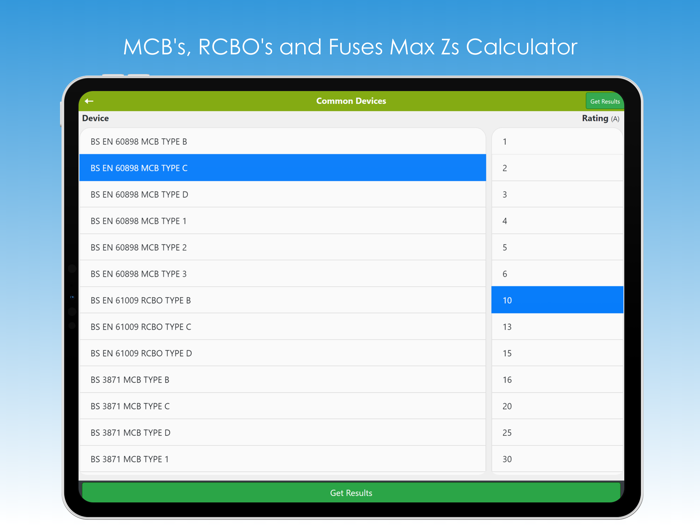The width and height of the screenshot is (700, 525).
Task: Select BS EN 61009 RCBO TYPE D
Action: tap(282, 353)
